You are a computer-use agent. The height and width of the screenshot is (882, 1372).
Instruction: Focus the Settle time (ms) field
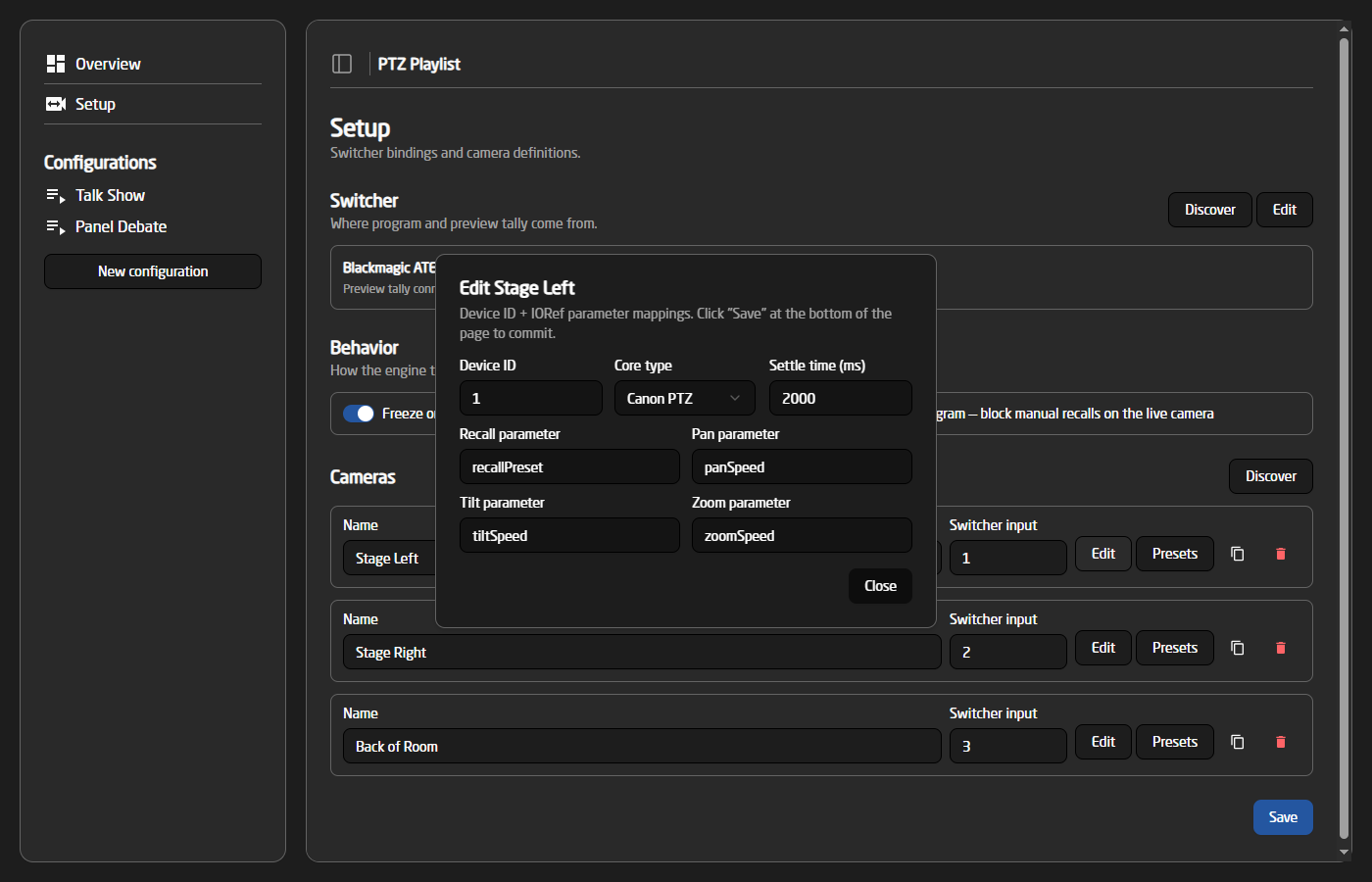coord(841,398)
